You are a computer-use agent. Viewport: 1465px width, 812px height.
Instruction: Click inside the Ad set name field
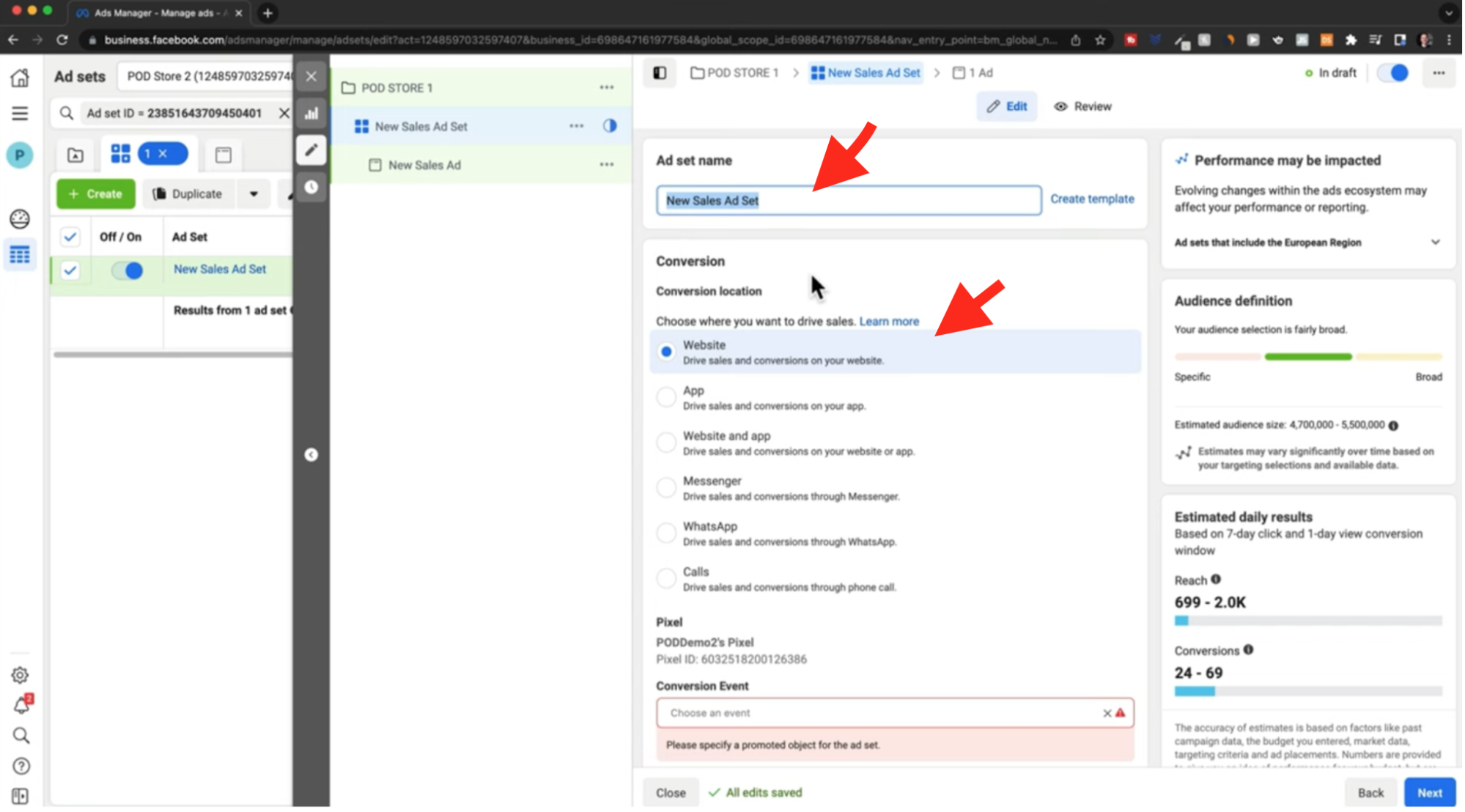point(849,200)
